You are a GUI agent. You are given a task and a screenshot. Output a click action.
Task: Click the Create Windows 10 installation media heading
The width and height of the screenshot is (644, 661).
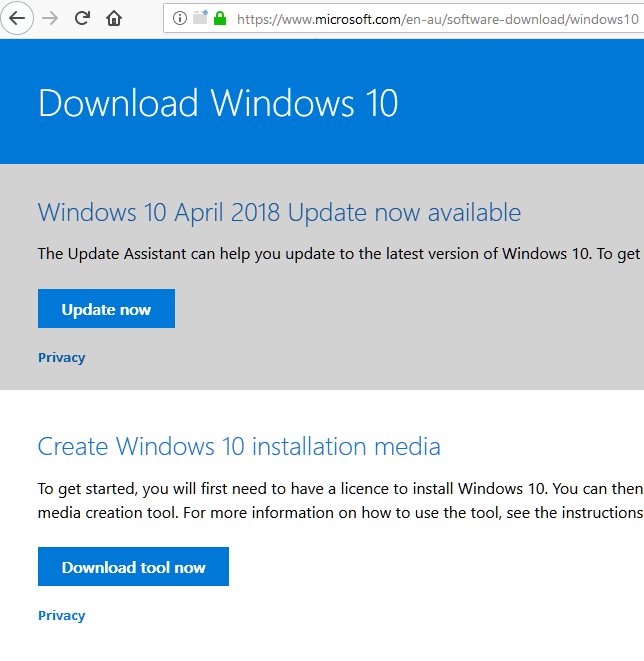click(x=239, y=446)
